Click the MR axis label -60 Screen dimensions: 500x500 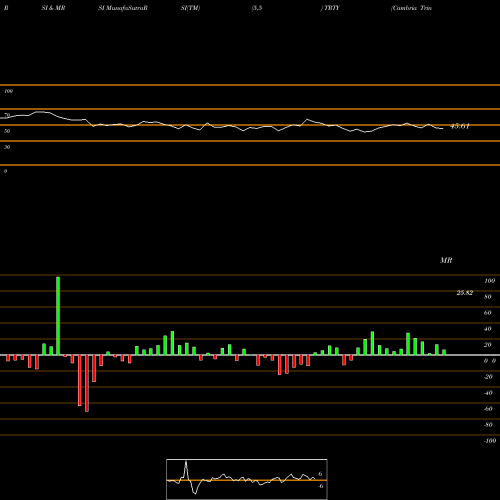[488, 409]
